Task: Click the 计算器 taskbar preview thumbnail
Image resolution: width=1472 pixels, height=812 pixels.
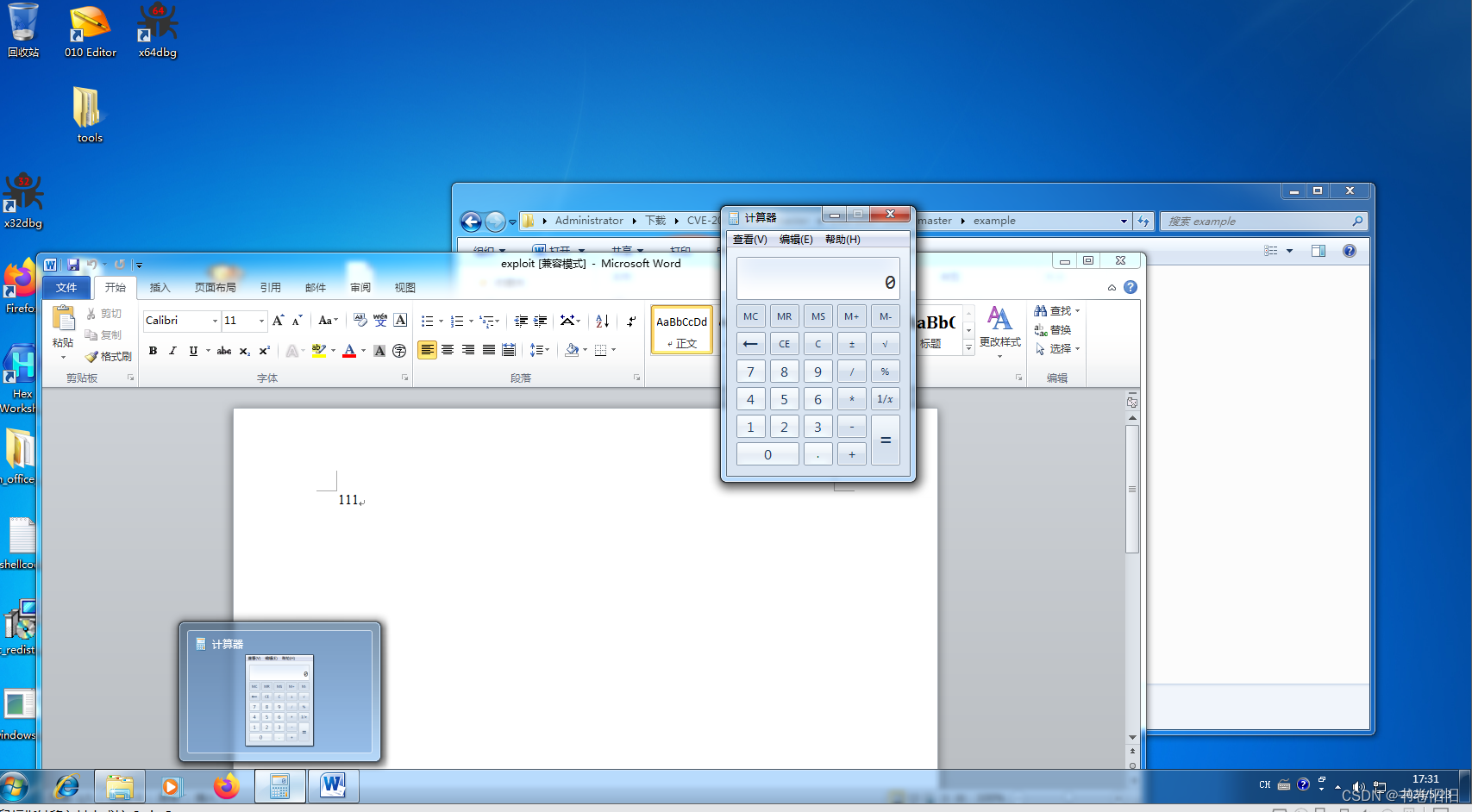Action: (x=279, y=692)
